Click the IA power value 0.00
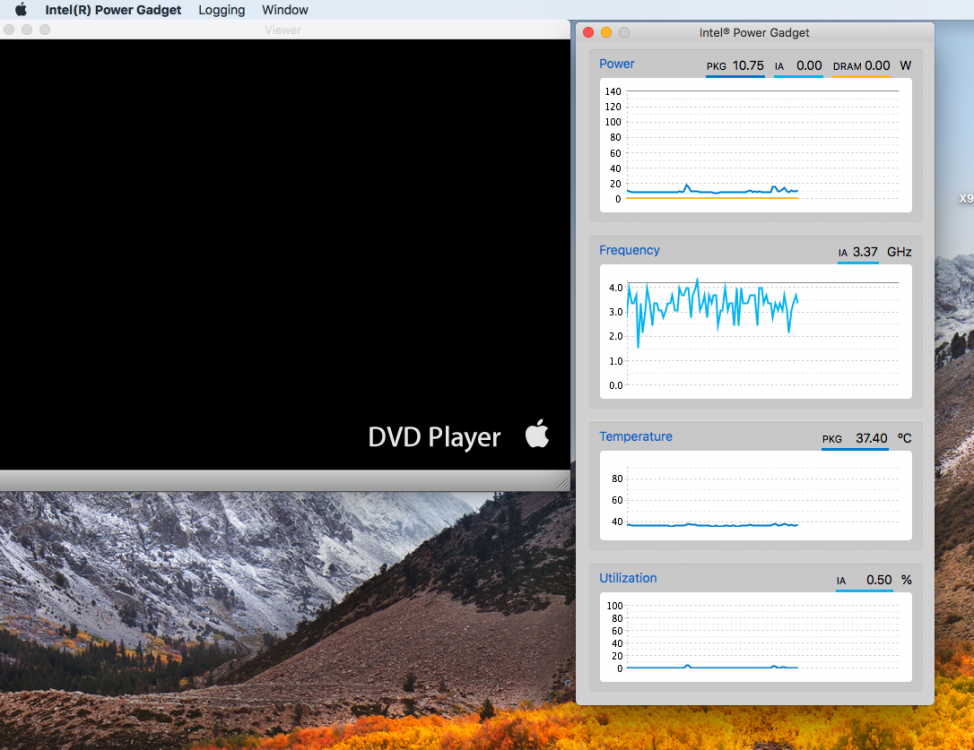 (809, 65)
